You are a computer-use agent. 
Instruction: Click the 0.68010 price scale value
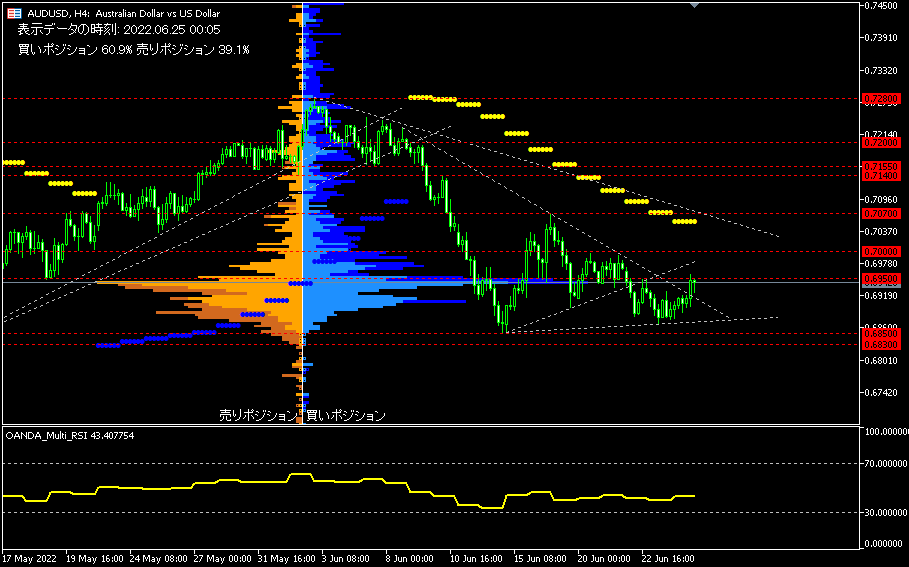pyautogui.click(x=881, y=361)
